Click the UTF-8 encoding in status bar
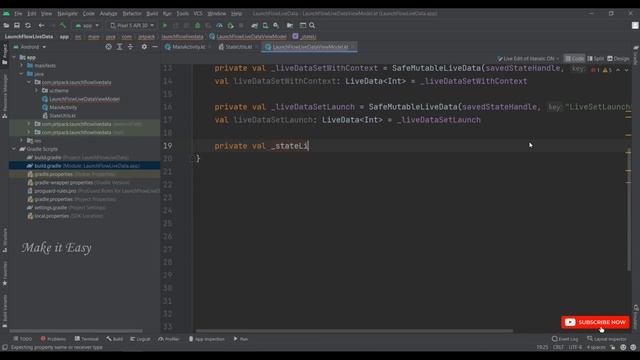Viewport: 640px width, 360px height. pyautogui.click(x=575, y=347)
